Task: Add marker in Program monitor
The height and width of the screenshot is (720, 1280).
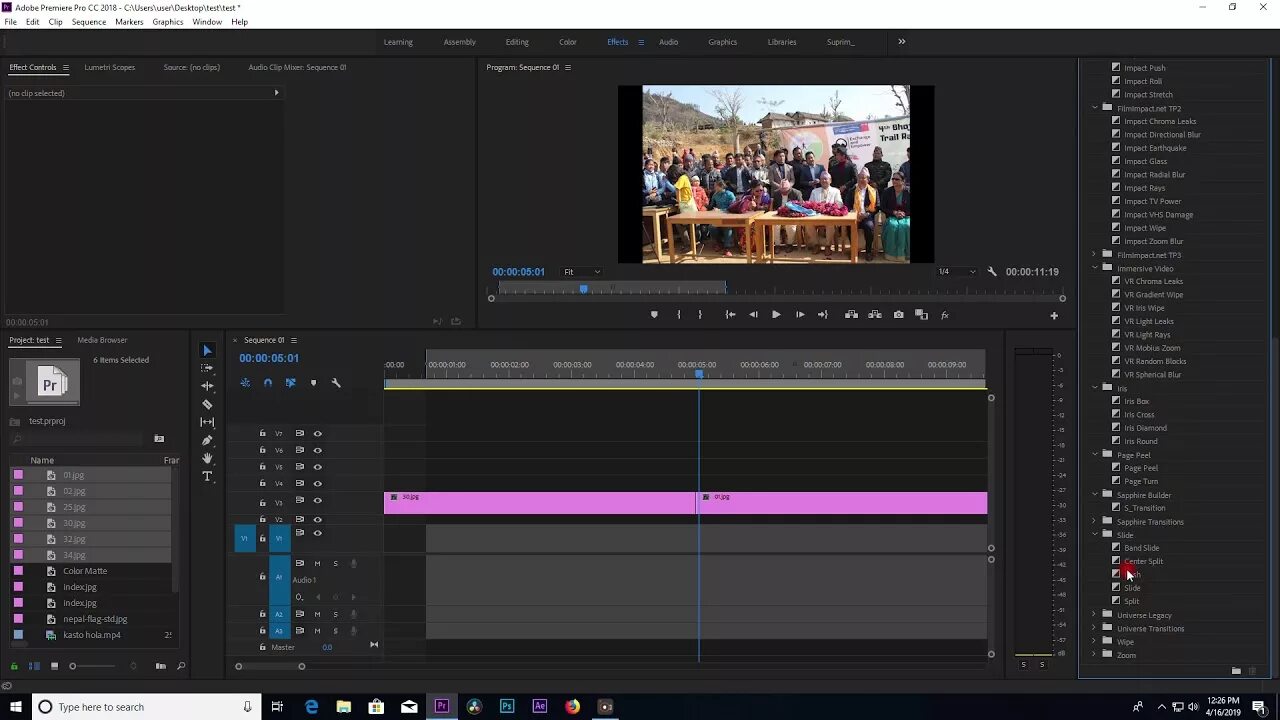Action: coord(654,315)
